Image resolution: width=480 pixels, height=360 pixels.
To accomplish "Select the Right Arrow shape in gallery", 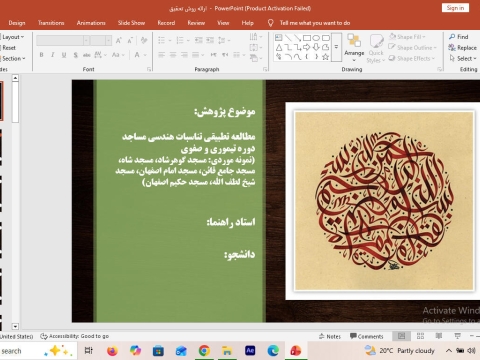I will 307,47.
